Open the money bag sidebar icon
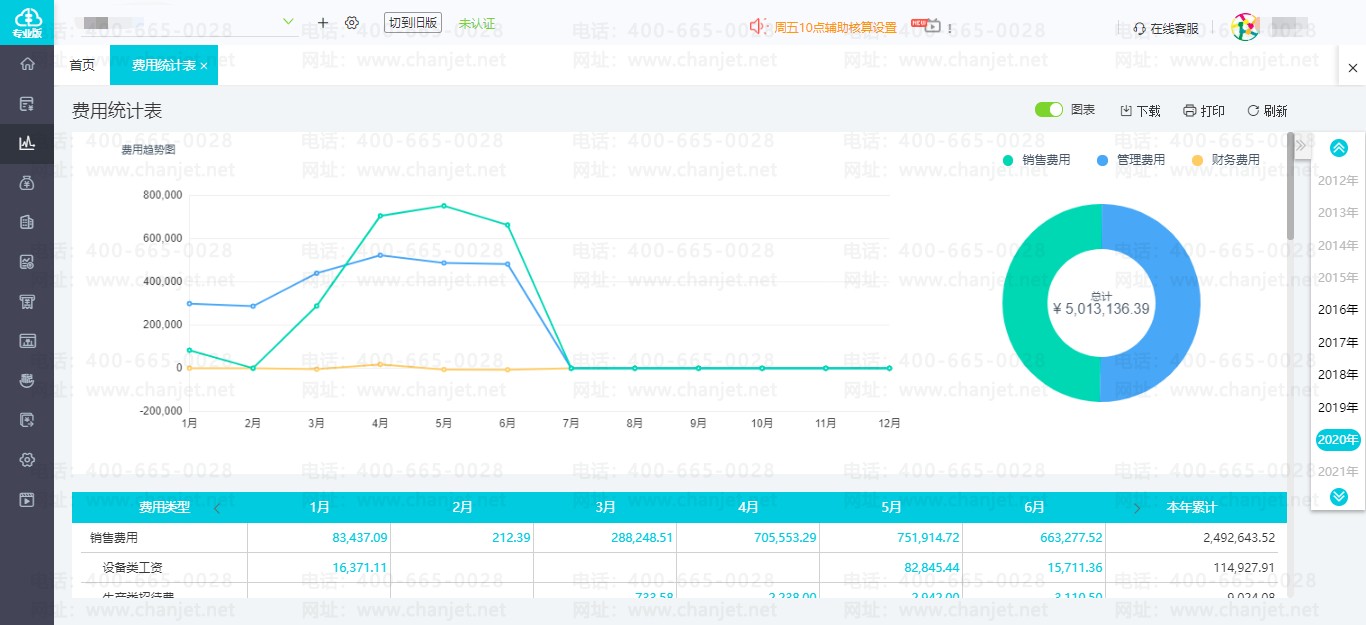The height and width of the screenshot is (625, 1366). pyautogui.click(x=27, y=183)
